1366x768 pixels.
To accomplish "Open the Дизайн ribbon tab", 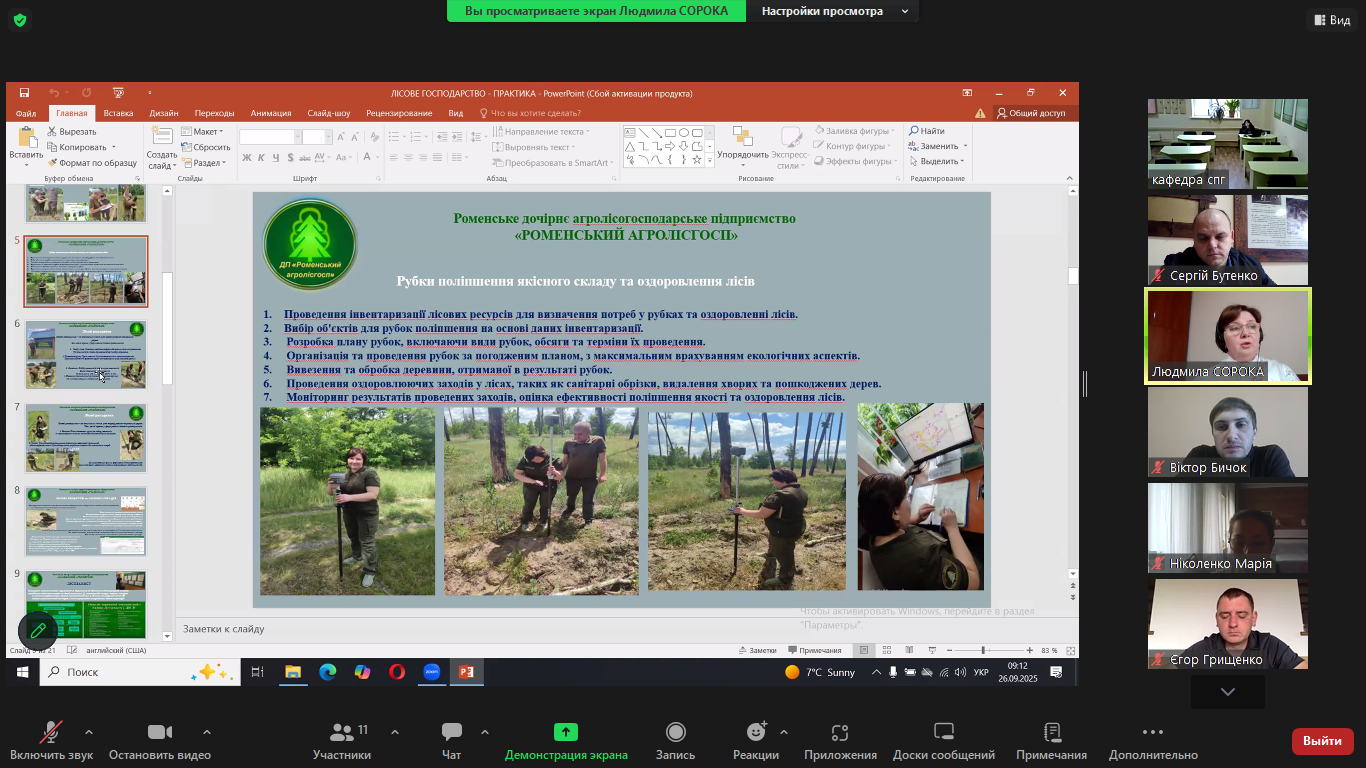I will coord(164,113).
